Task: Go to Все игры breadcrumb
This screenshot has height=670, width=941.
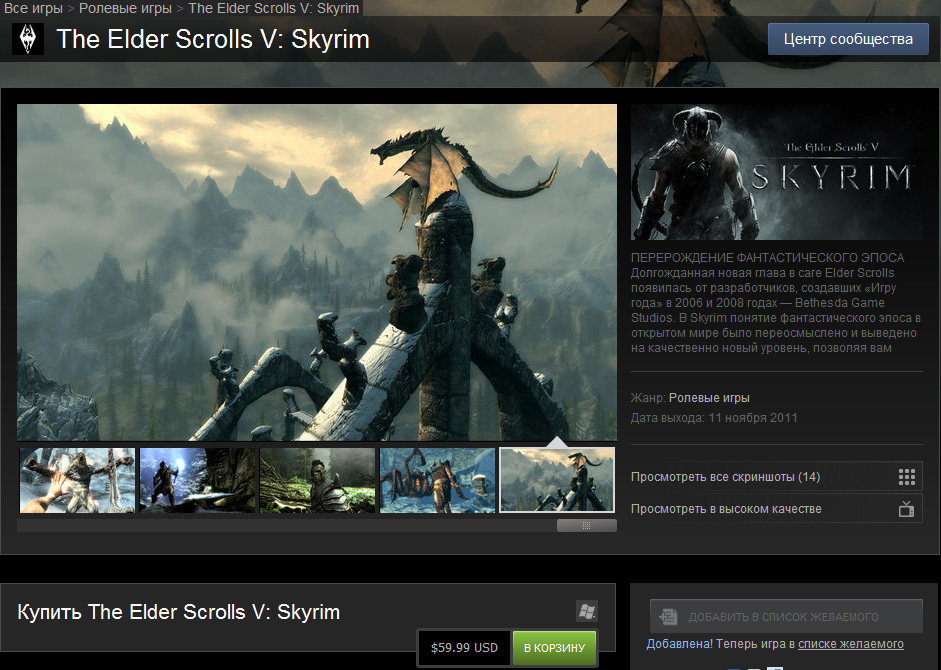Action: (x=33, y=8)
